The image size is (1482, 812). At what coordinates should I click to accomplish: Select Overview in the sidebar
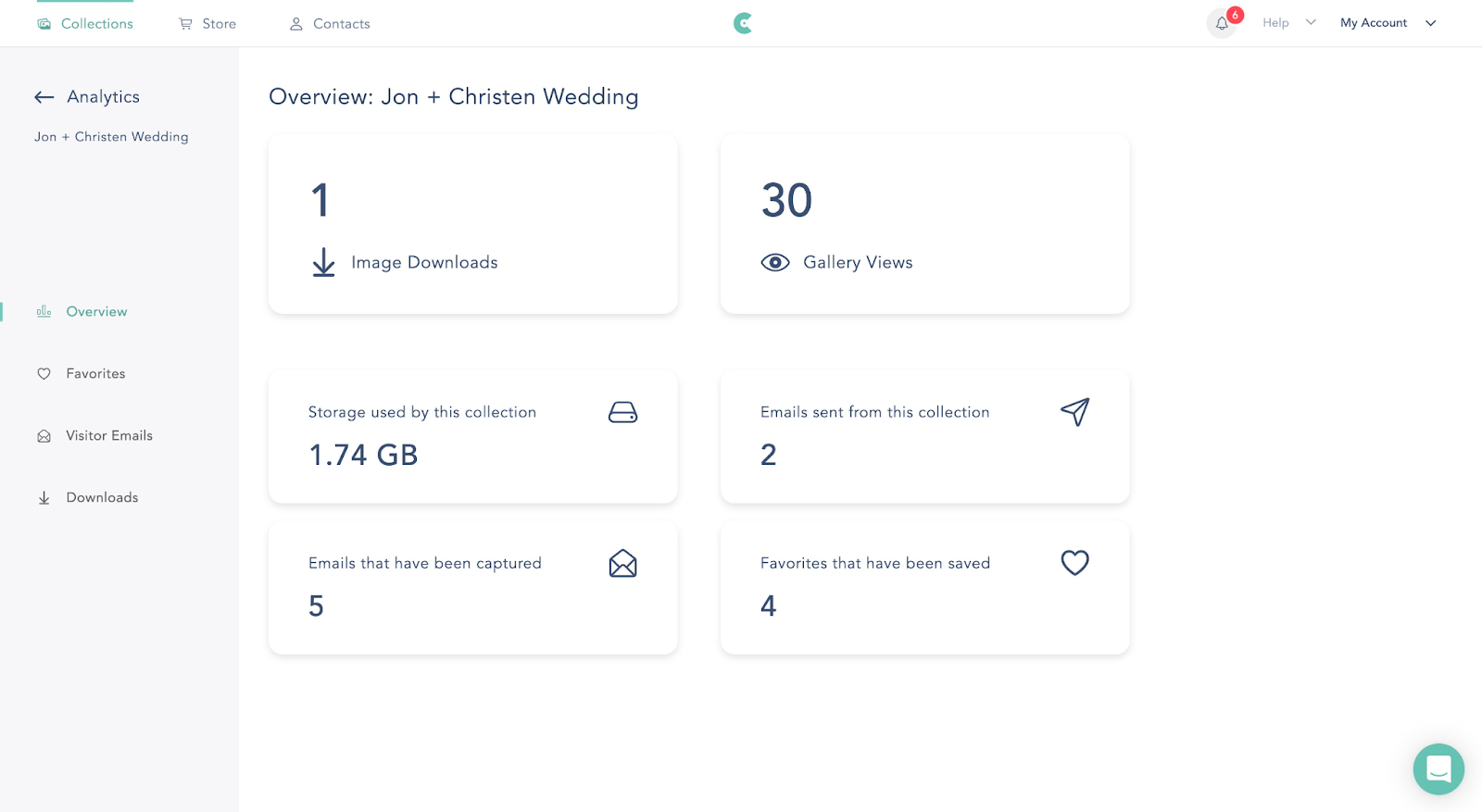[x=96, y=312]
